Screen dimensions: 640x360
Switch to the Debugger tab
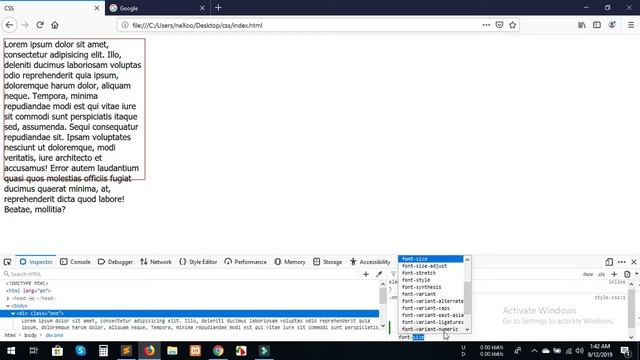coord(115,262)
